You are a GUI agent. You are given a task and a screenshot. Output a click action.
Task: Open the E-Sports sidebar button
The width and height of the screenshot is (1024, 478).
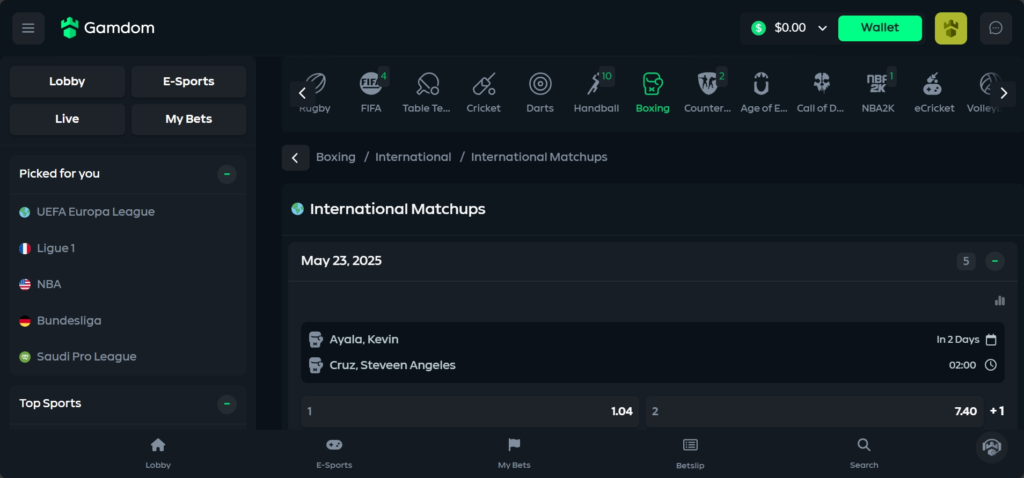(189, 82)
